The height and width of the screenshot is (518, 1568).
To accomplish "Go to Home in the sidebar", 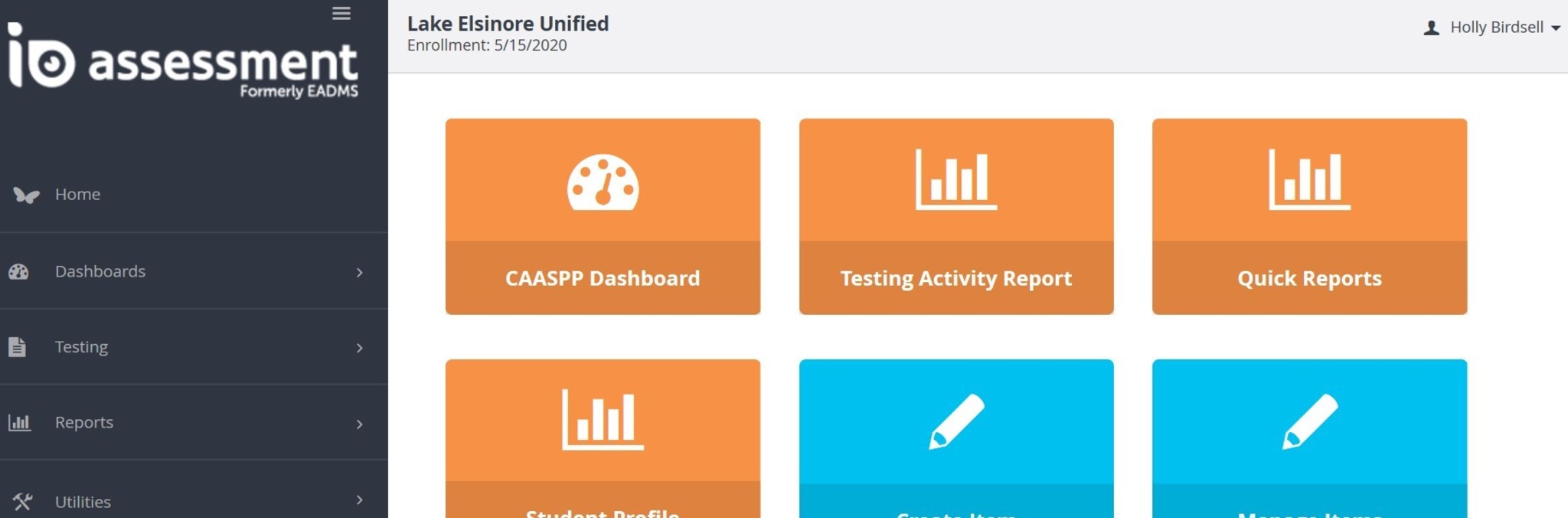I will [x=77, y=195].
